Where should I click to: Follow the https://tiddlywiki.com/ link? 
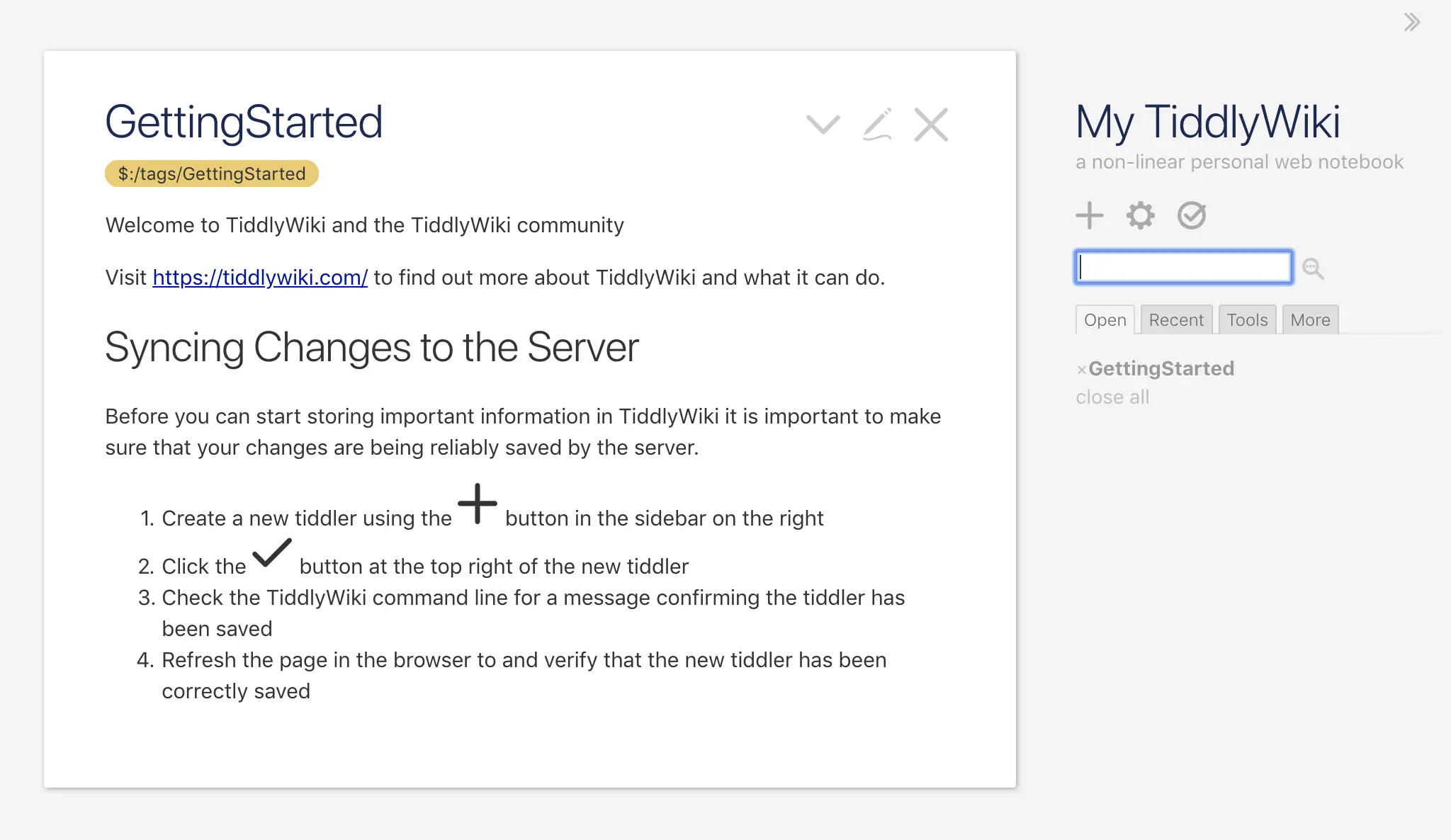(260, 278)
